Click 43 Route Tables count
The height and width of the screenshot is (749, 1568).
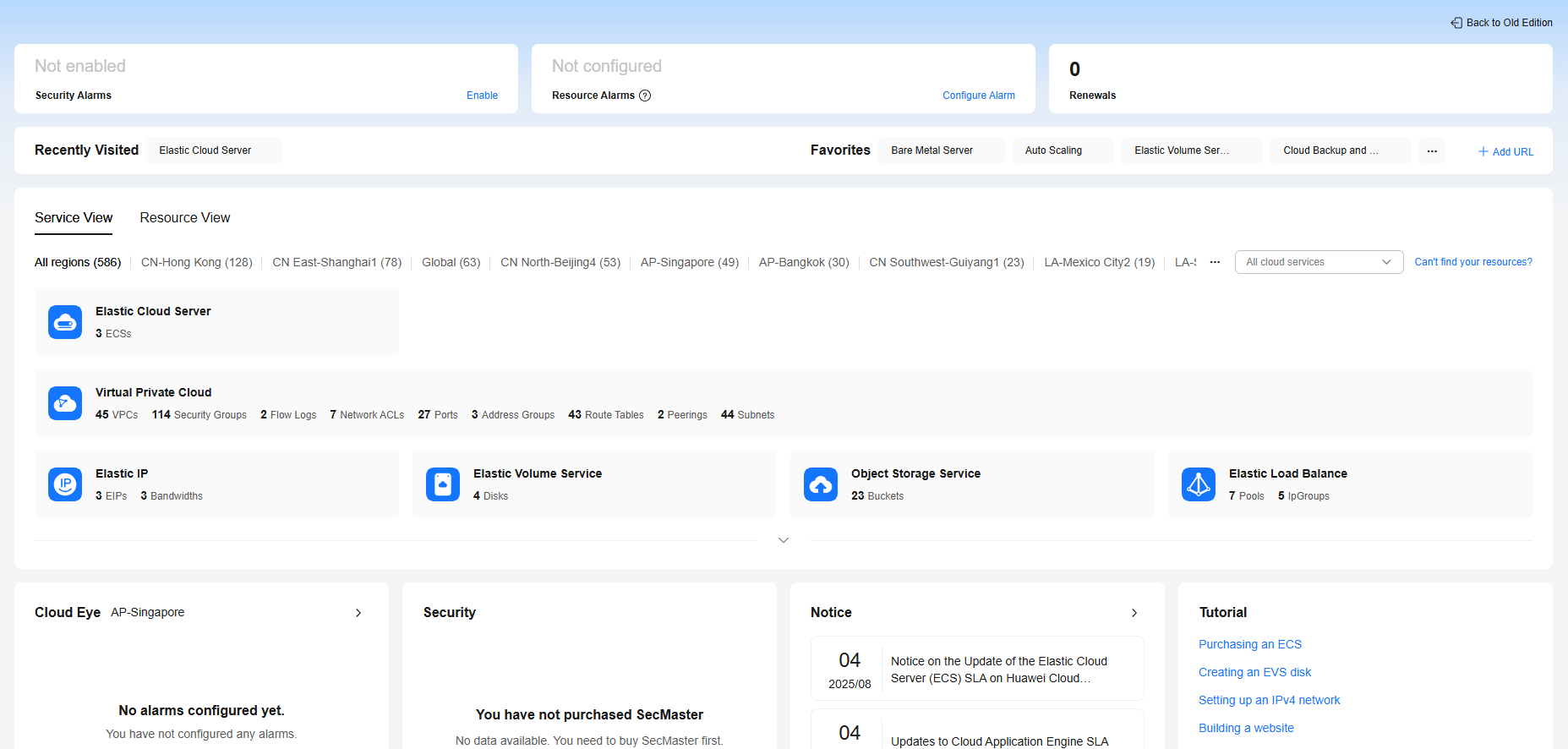[x=606, y=415]
